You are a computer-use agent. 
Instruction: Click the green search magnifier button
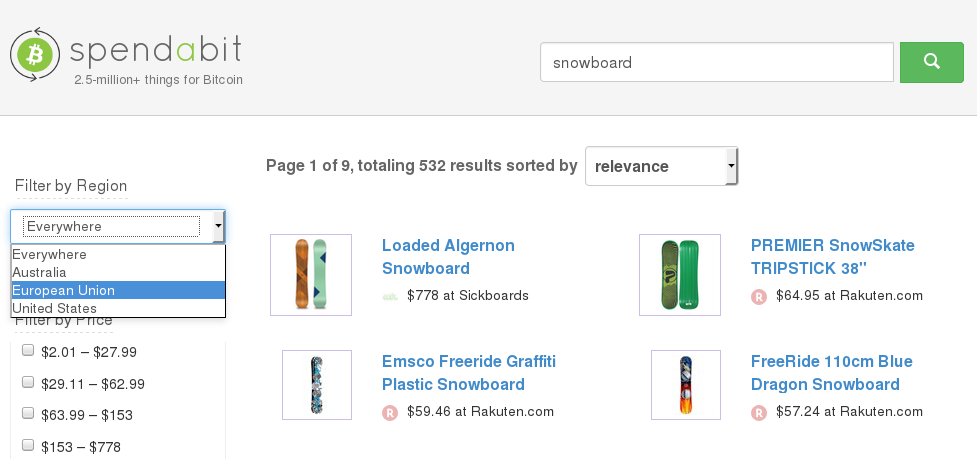pyautogui.click(x=931, y=62)
